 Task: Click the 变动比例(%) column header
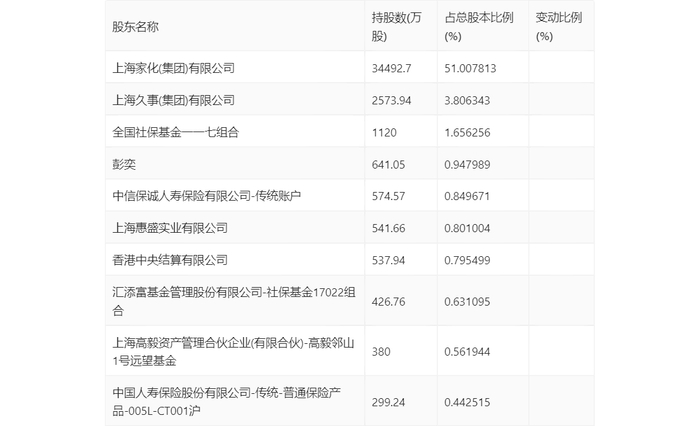click(x=559, y=27)
